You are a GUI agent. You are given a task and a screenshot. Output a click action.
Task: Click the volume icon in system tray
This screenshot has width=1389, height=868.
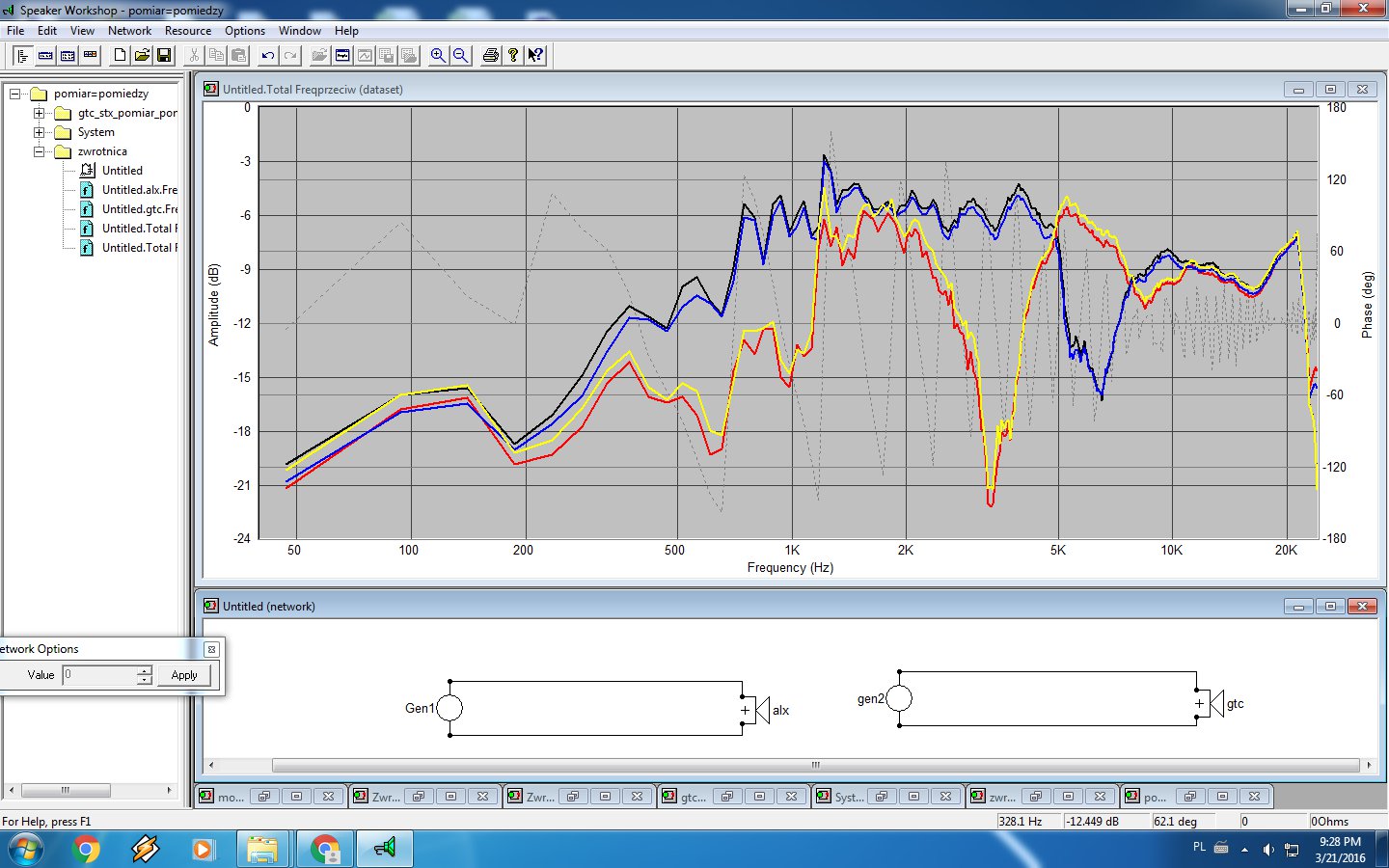[x=1267, y=850]
